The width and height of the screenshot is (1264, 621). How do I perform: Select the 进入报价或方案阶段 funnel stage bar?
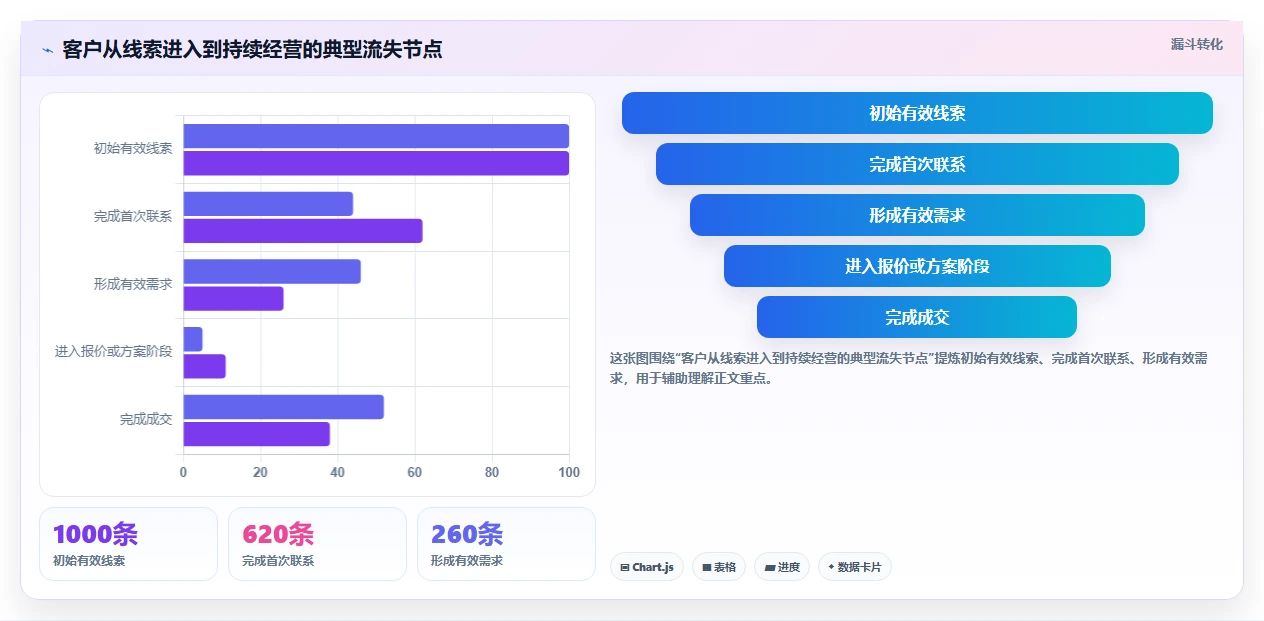[x=917, y=266]
